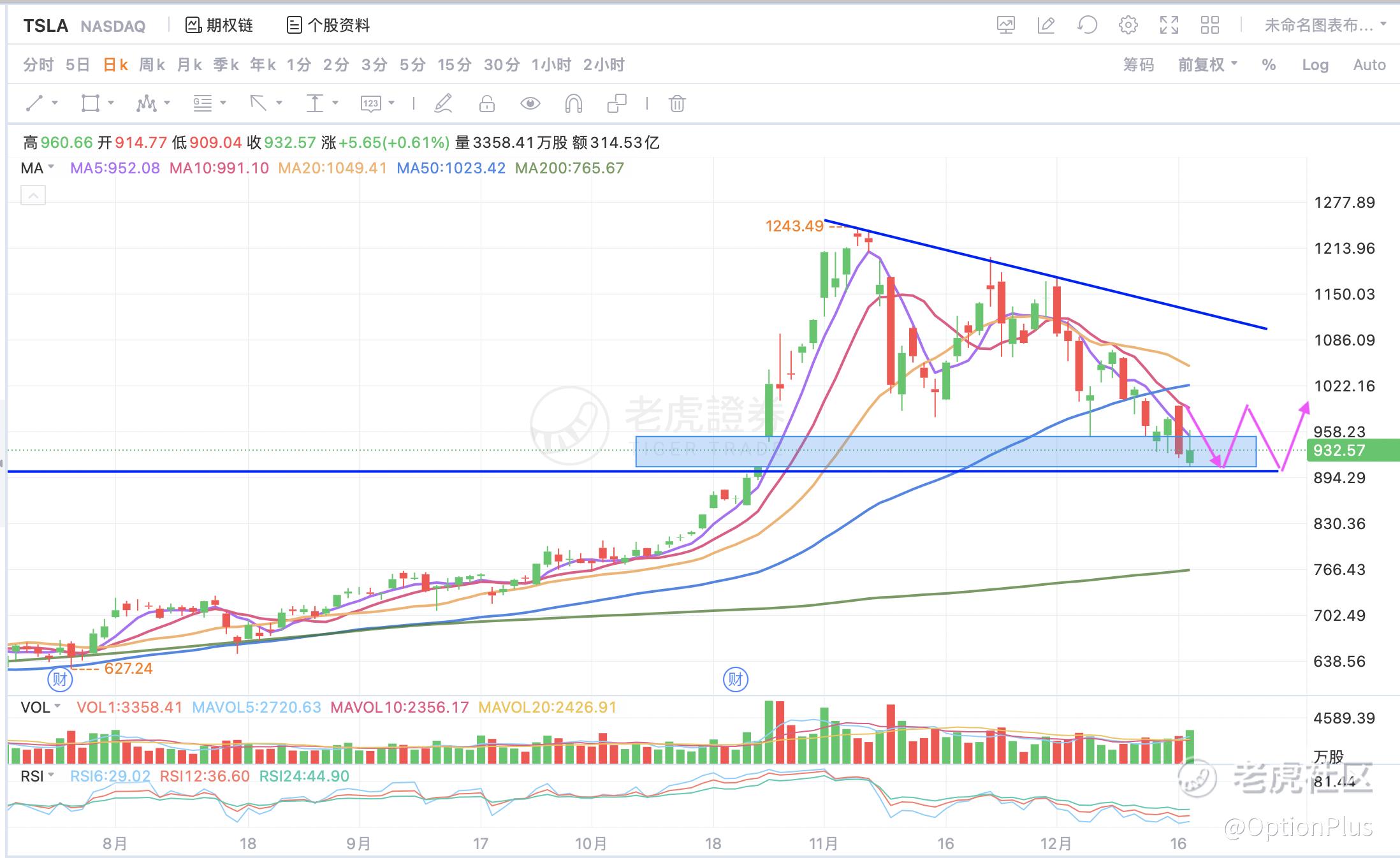Image resolution: width=1400 pixels, height=858 pixels.
Task: Toggle percent scale mode
Action: coord(1269,64)
